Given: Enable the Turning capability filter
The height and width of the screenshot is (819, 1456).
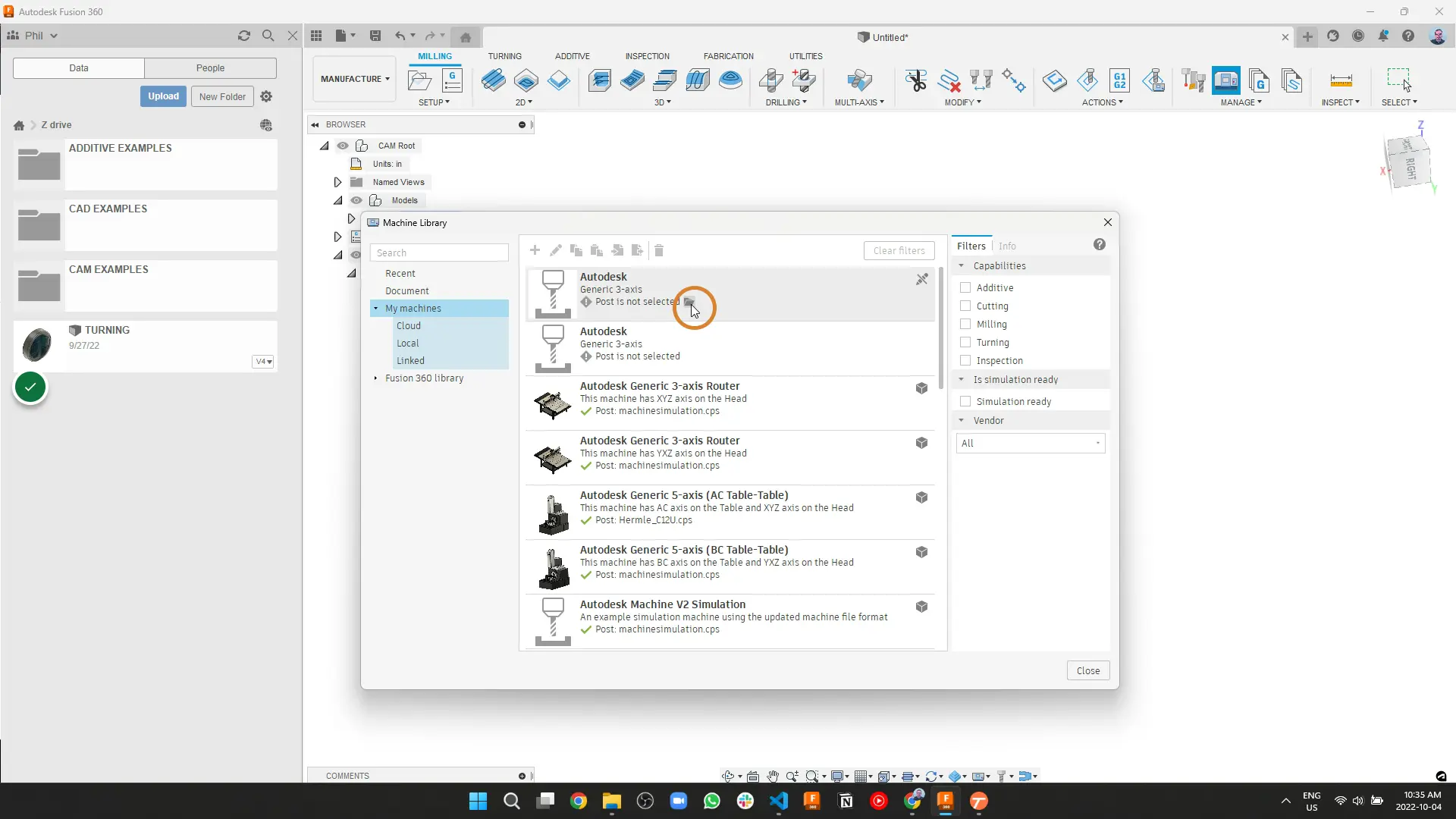Looking at the screenshot, I should point(965,342).
